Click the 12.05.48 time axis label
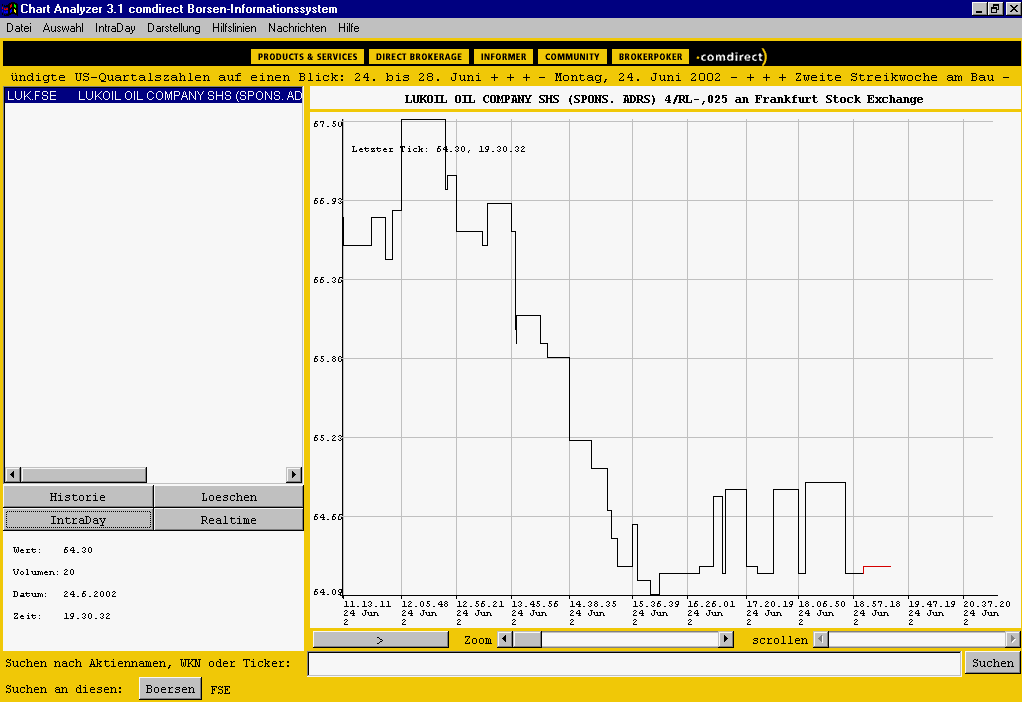Viewport: 1022px width, 702px height. pos(425,604)
